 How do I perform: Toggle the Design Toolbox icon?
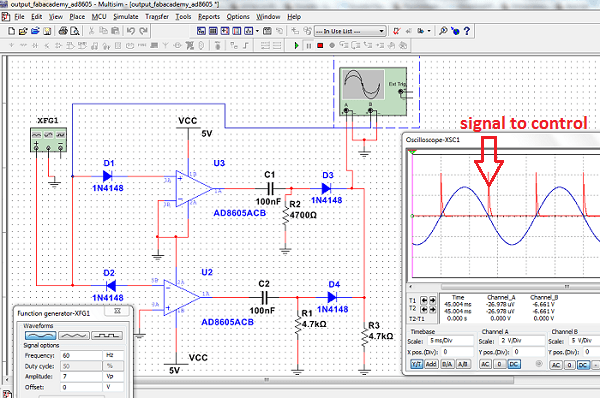[201, 31]
